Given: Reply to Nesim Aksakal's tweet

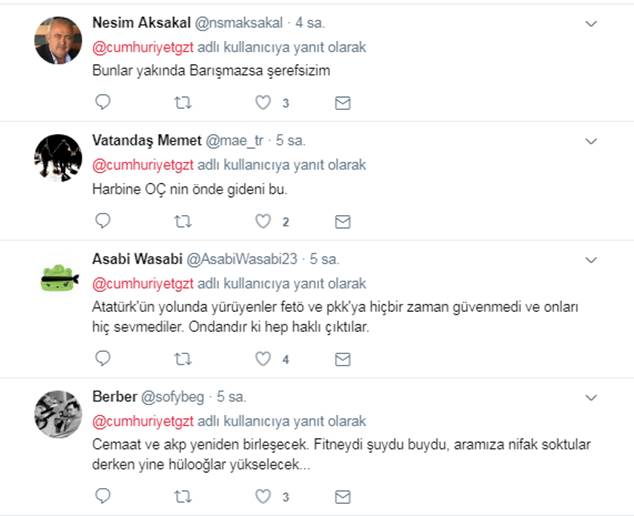Looking at the screenshot, I should tap(103, 102).
